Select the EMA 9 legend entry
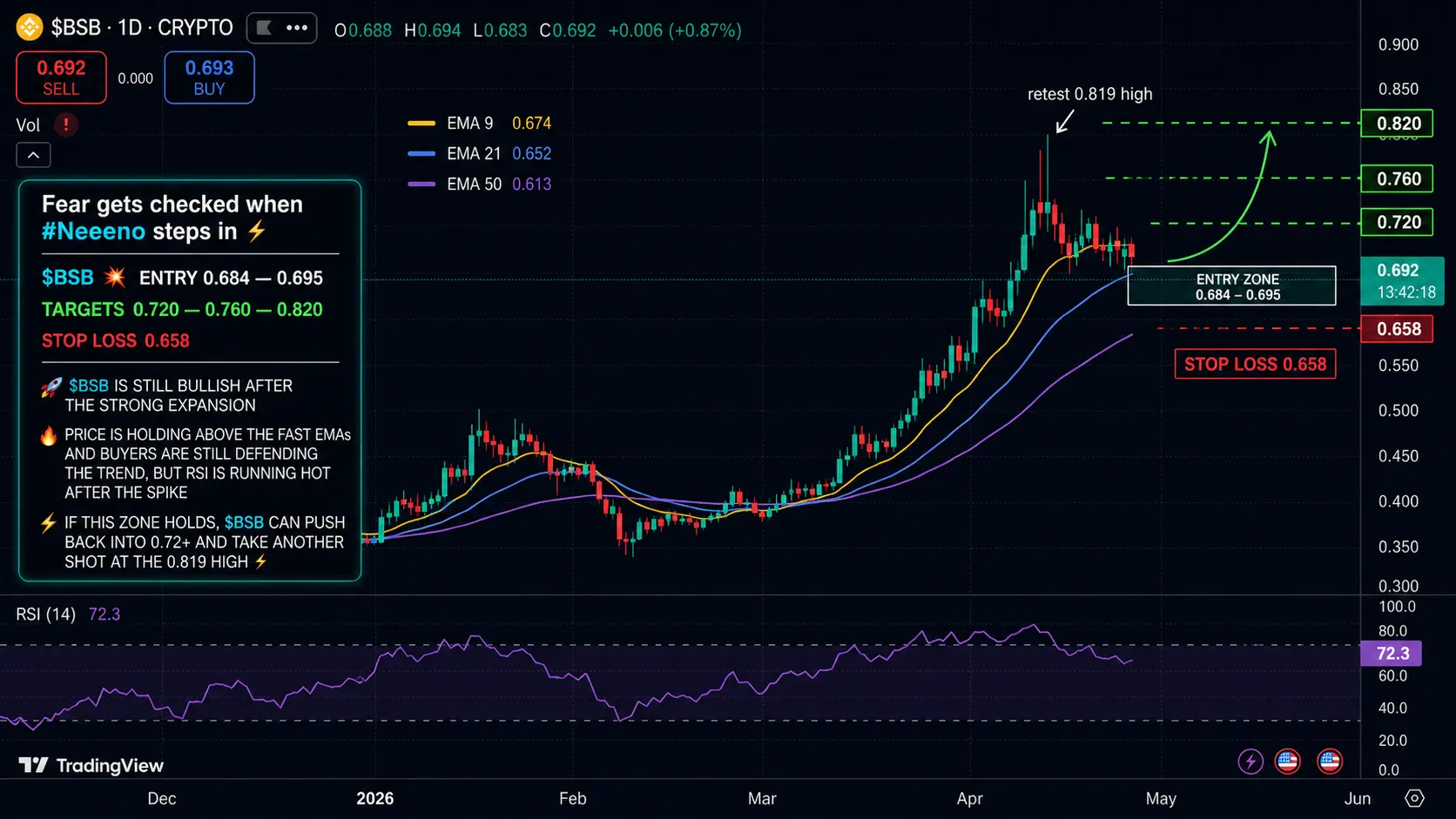This screenshot has height=819, width=1456. (479, 124)
